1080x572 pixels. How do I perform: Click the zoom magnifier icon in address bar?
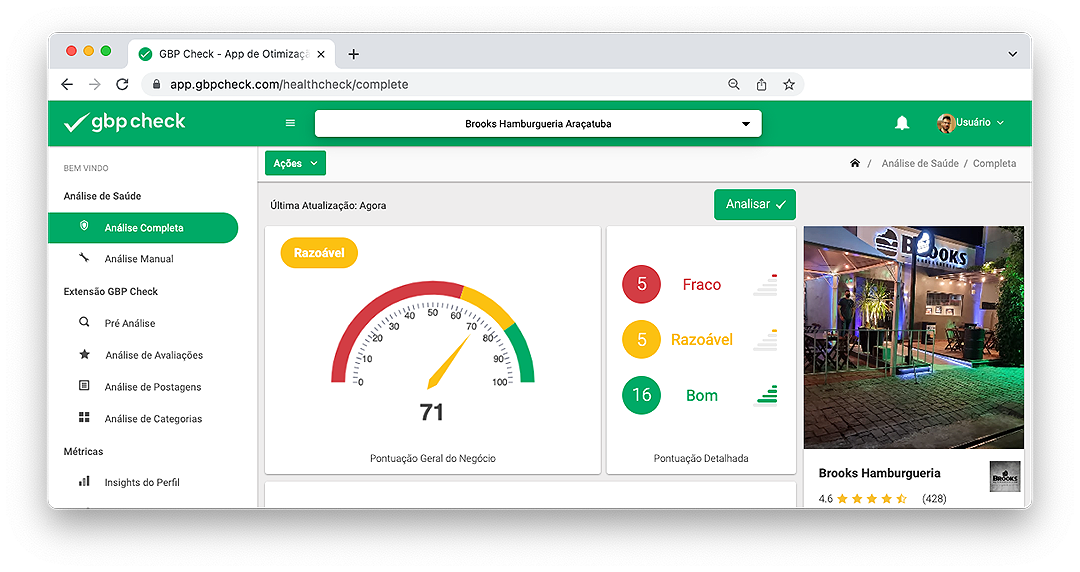pos(734,84)
